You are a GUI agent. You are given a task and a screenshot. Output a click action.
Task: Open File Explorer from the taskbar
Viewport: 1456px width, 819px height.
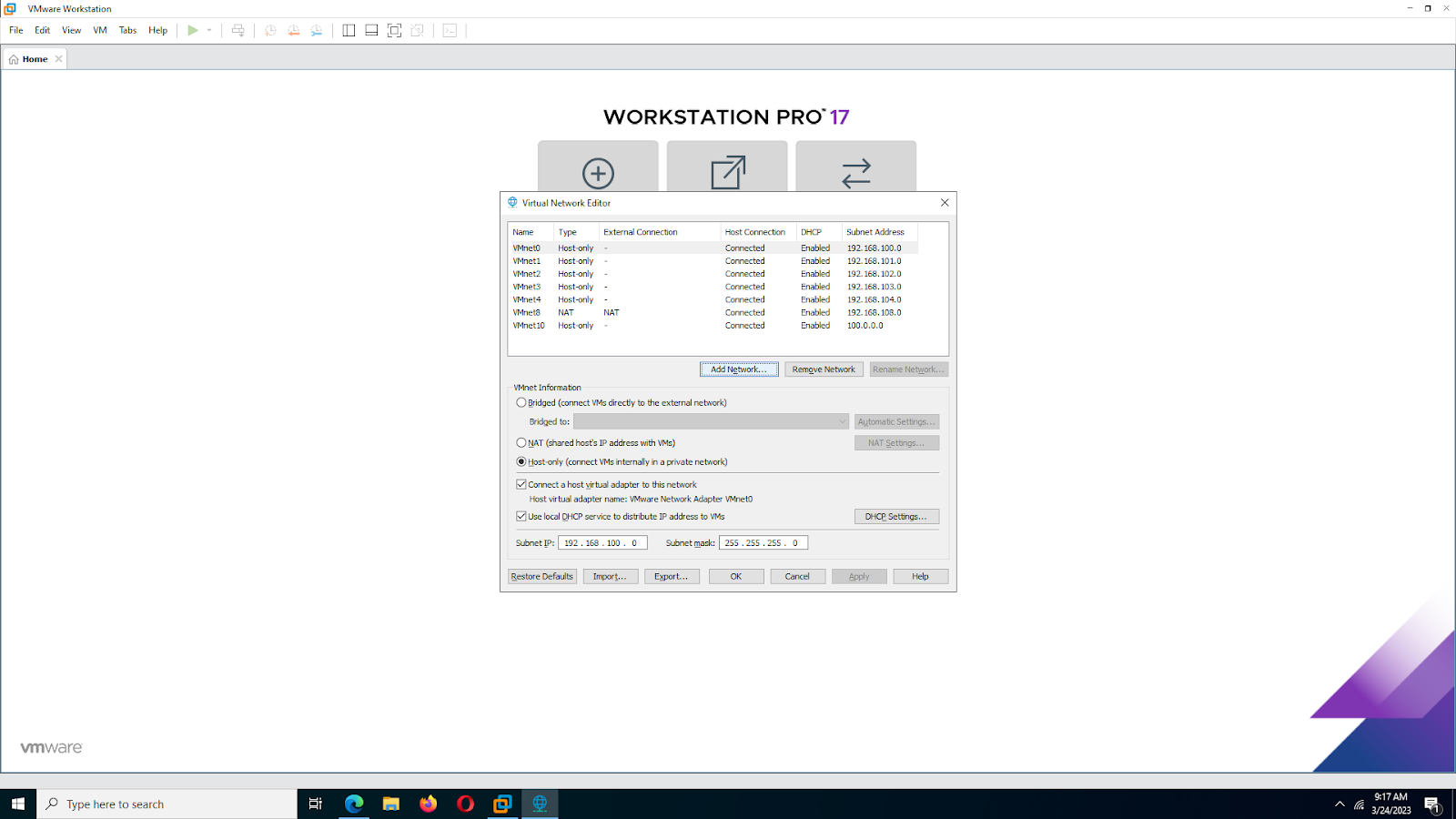point(391,804)
